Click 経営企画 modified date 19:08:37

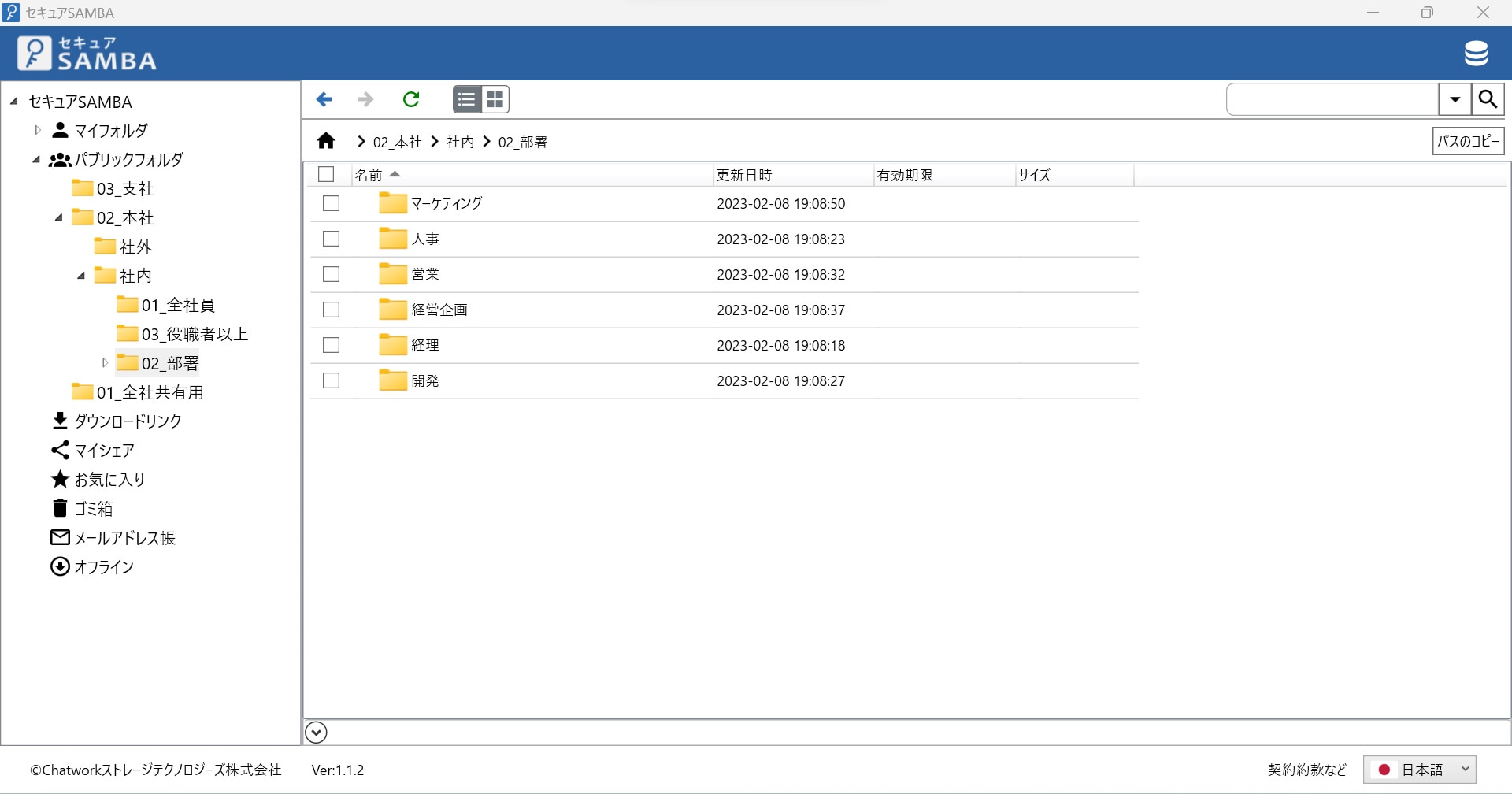780,310
